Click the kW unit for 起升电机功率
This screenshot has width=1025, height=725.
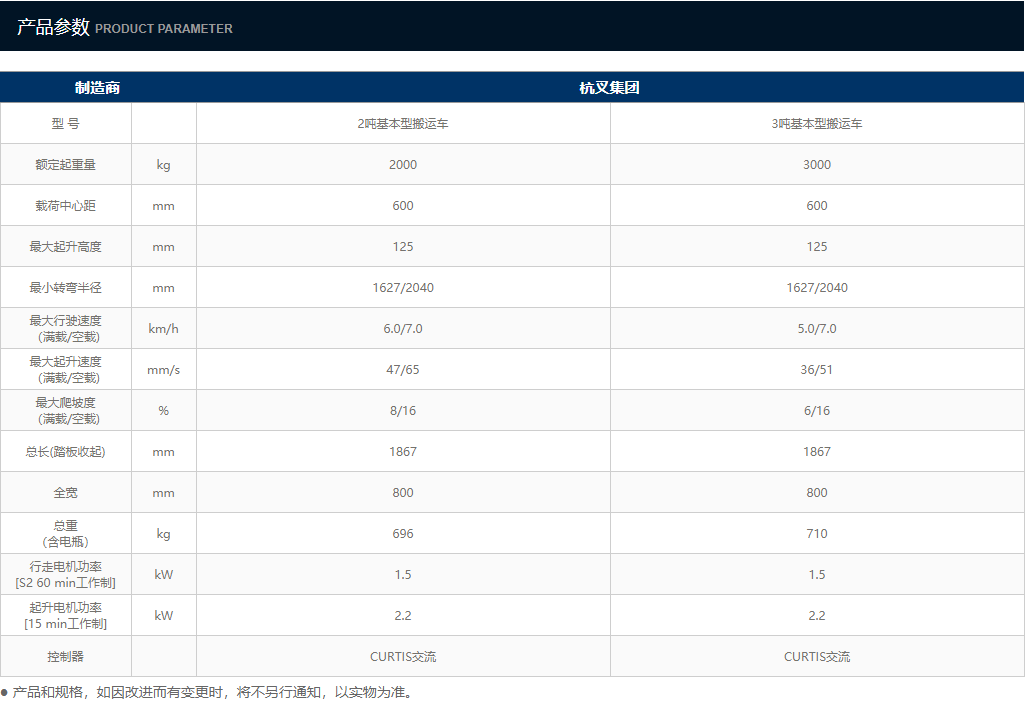(163, 616)
